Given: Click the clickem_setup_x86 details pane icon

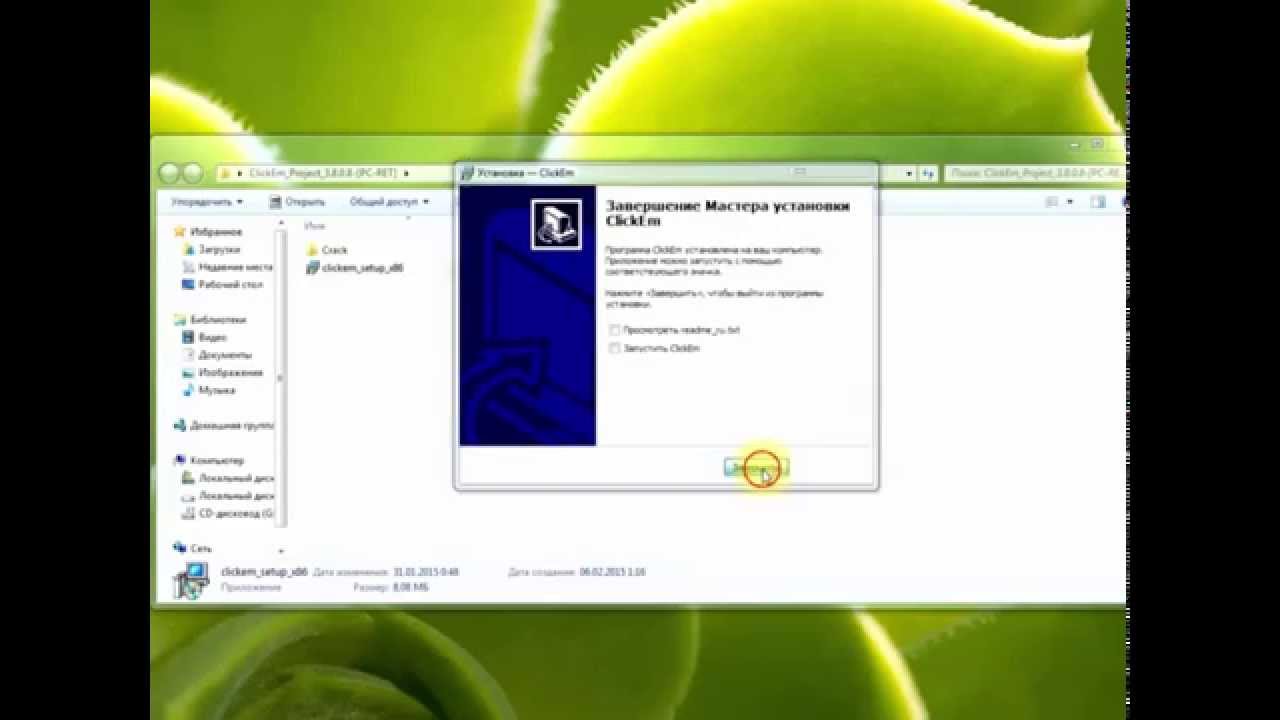Looking at the screenshot, I should (x=190, y=580).
